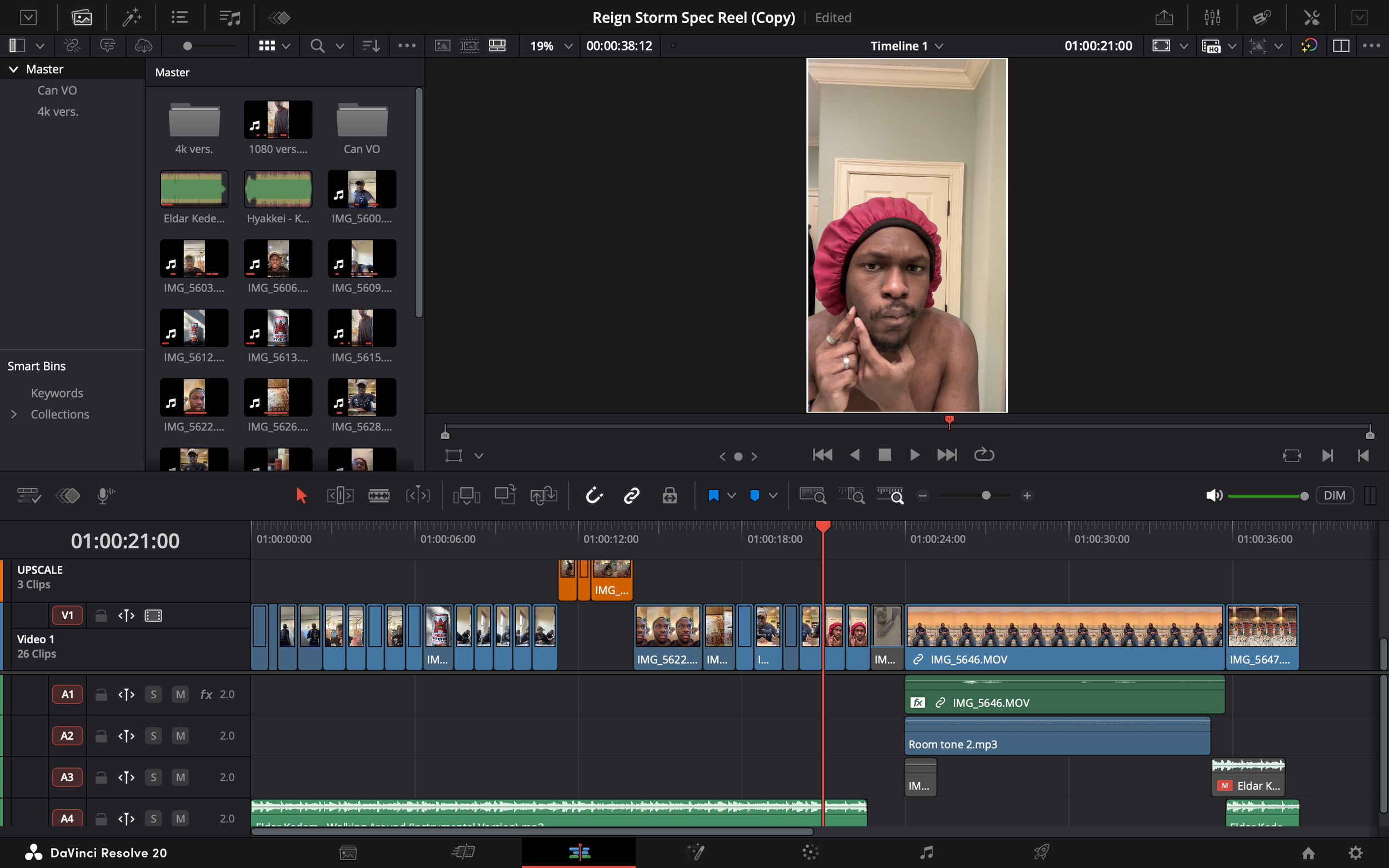Click the blue flag clip icon

pyautogui.click(x=713, y=495)
